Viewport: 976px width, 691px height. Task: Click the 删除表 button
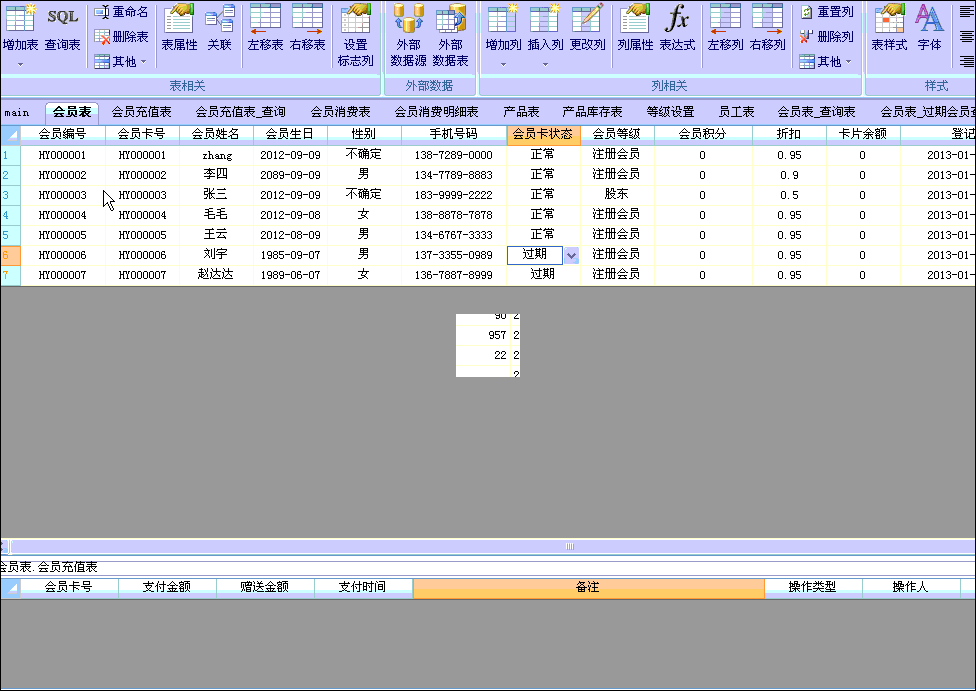(x=121, y=37)
